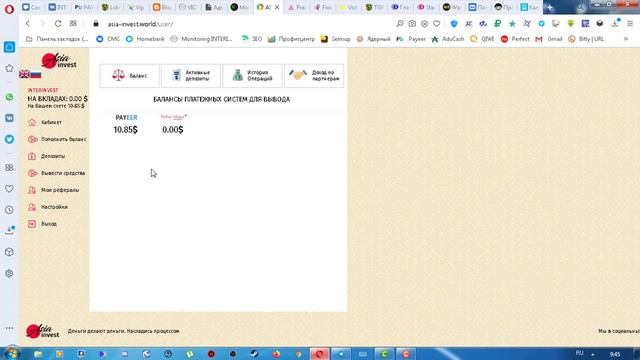
Task: Take a snapshot with the camera icon
Action: pyautogui.click(x=412, y=24)
